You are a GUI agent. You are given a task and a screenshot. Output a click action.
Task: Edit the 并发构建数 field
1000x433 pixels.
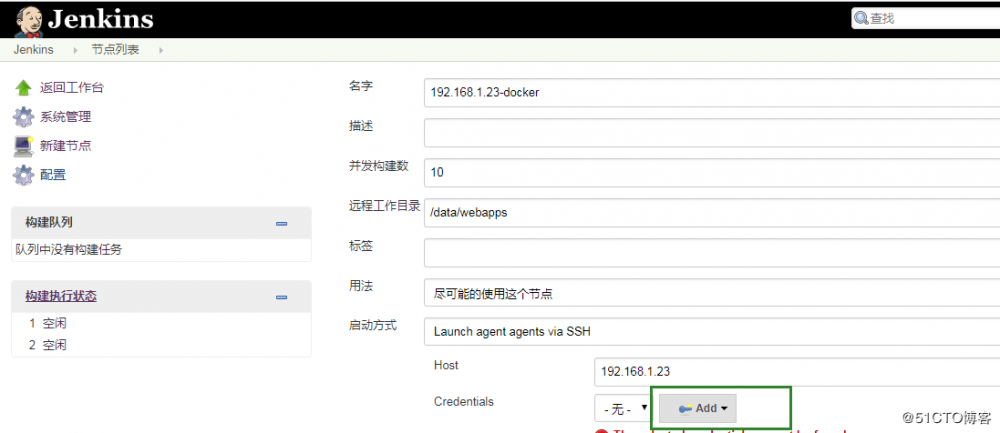tap(712, 173)
